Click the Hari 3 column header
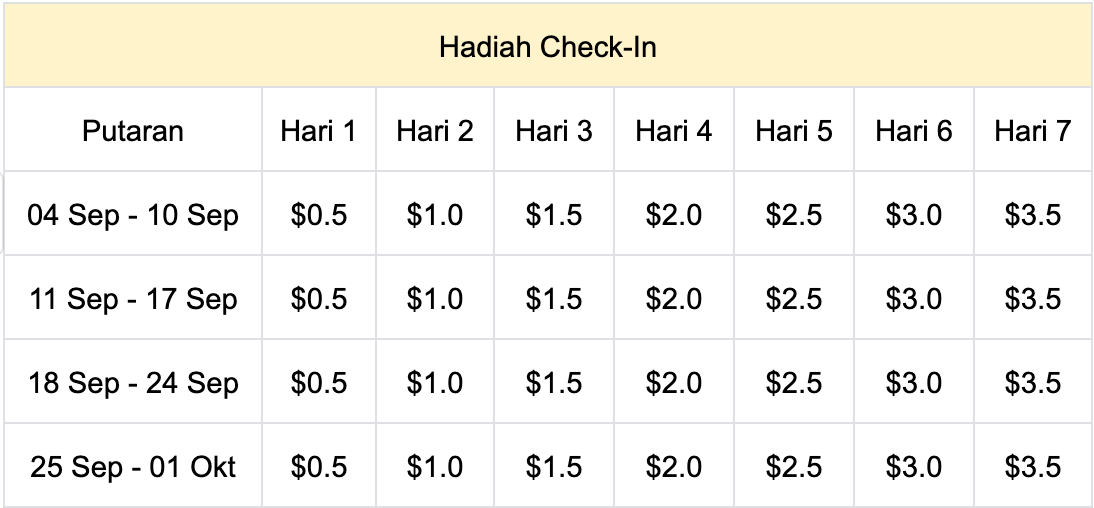 554,131
